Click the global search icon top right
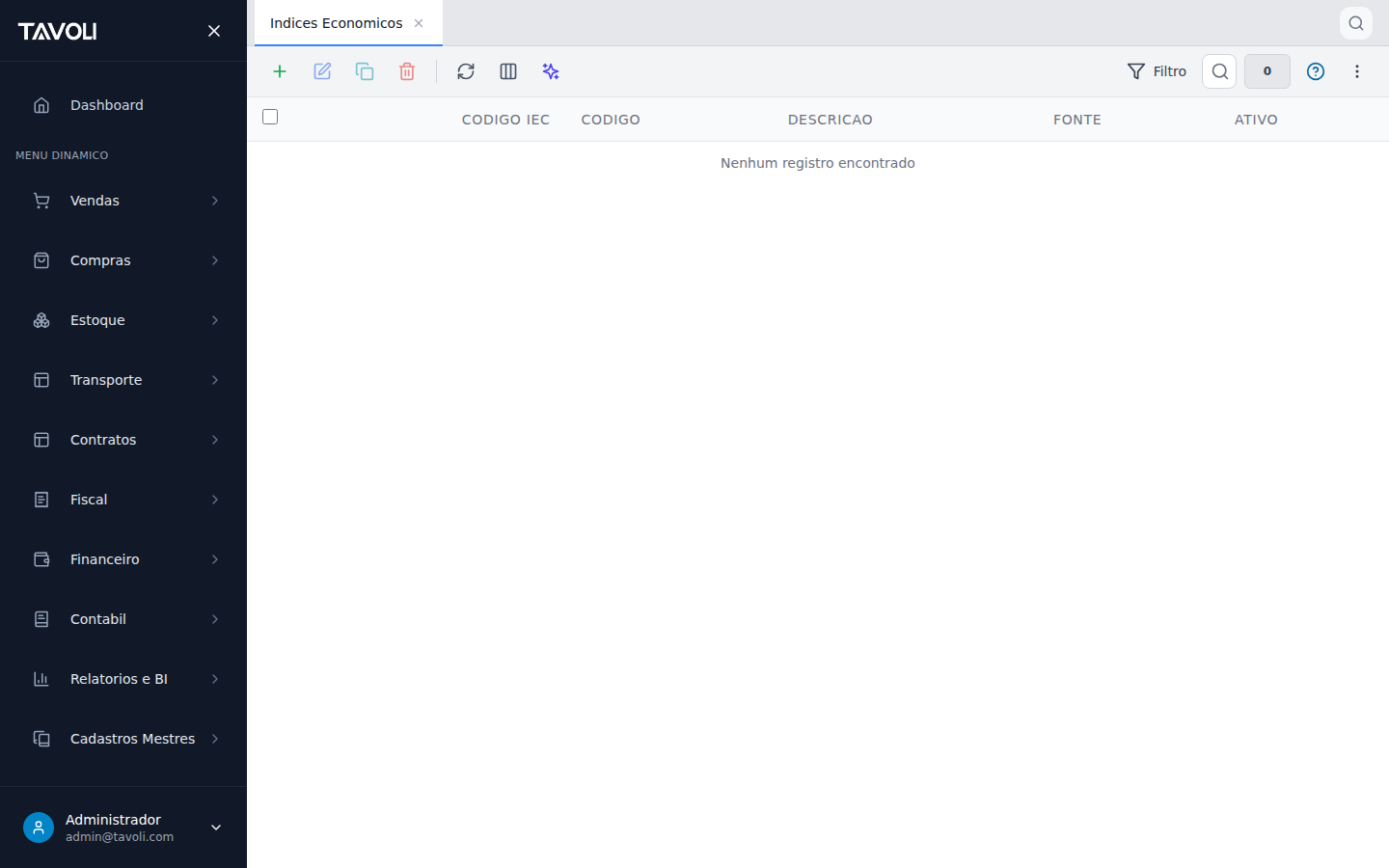Image resolution: width=1389 pixels, height=868 pixels. pyautogui.click(x=1356, y=23)
